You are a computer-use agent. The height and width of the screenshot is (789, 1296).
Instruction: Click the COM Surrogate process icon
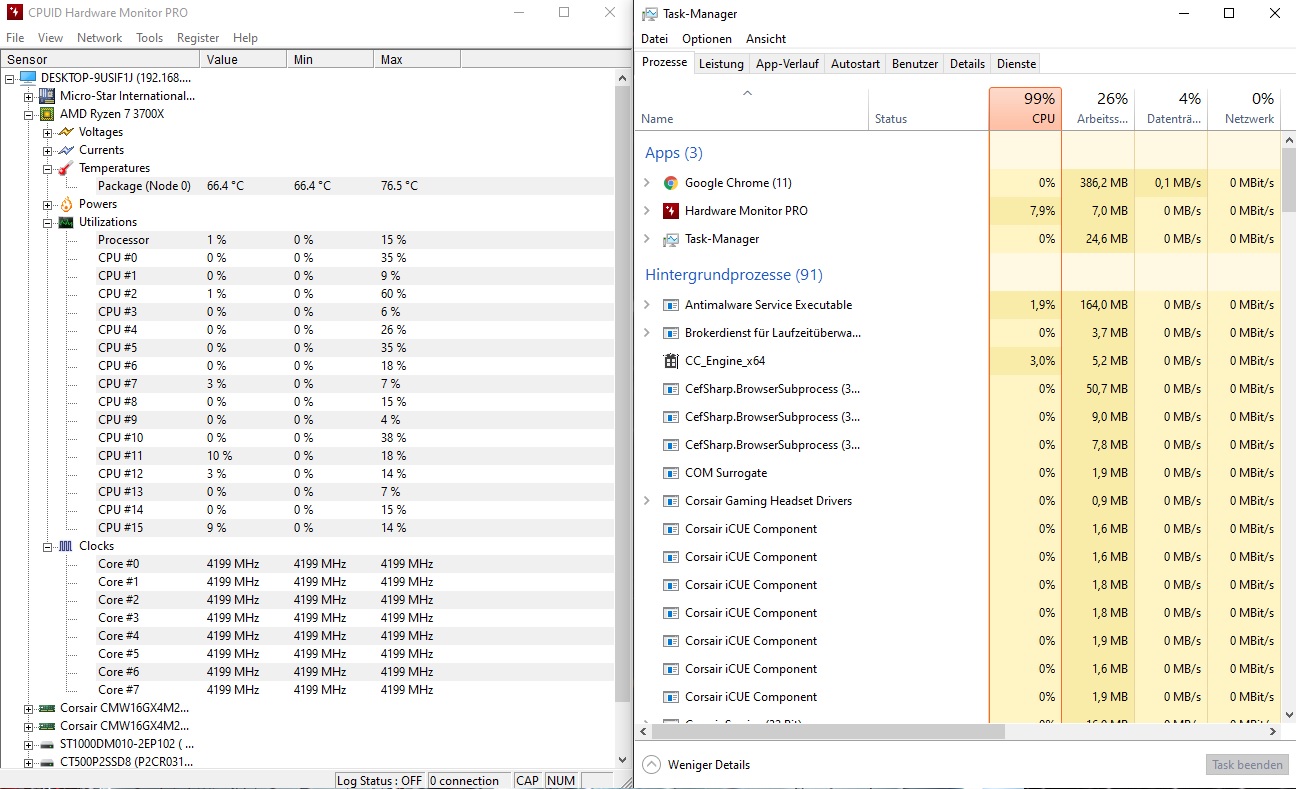671,473
